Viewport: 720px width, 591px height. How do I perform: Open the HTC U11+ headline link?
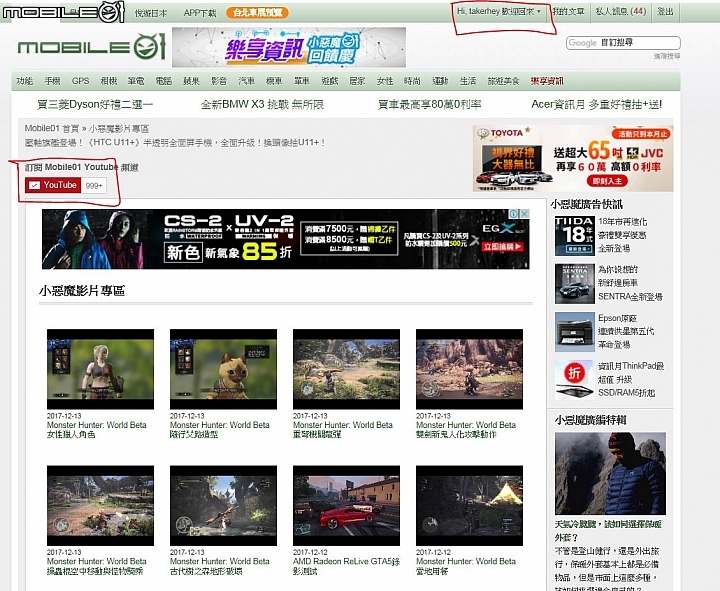click(175, 143)
